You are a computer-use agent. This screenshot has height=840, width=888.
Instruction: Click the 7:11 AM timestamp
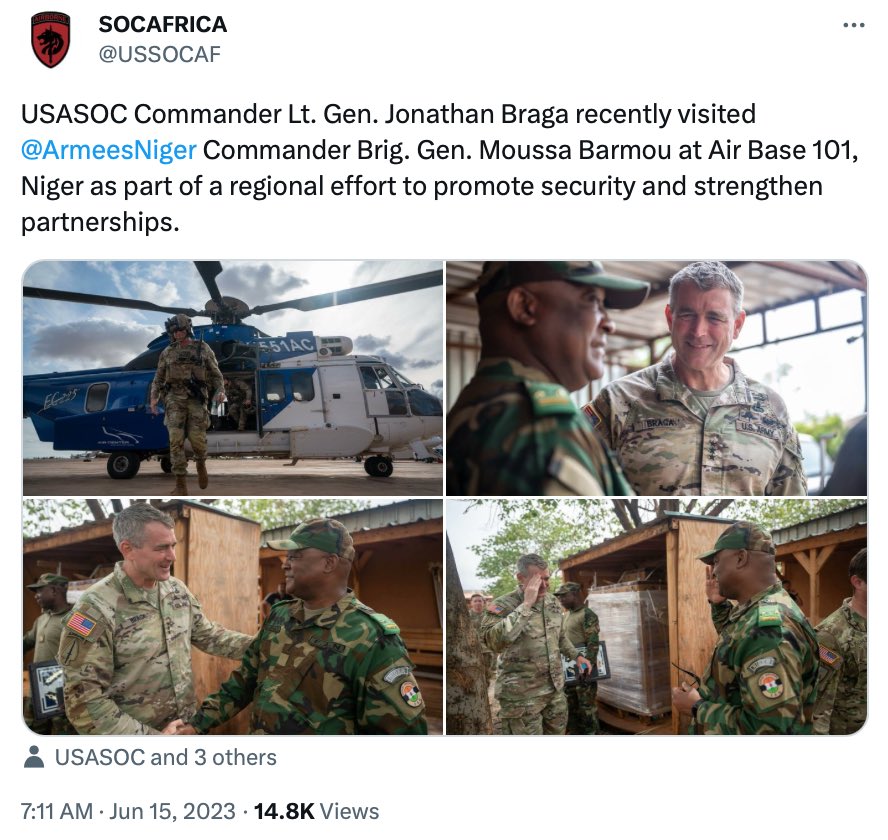click(57, 811)
